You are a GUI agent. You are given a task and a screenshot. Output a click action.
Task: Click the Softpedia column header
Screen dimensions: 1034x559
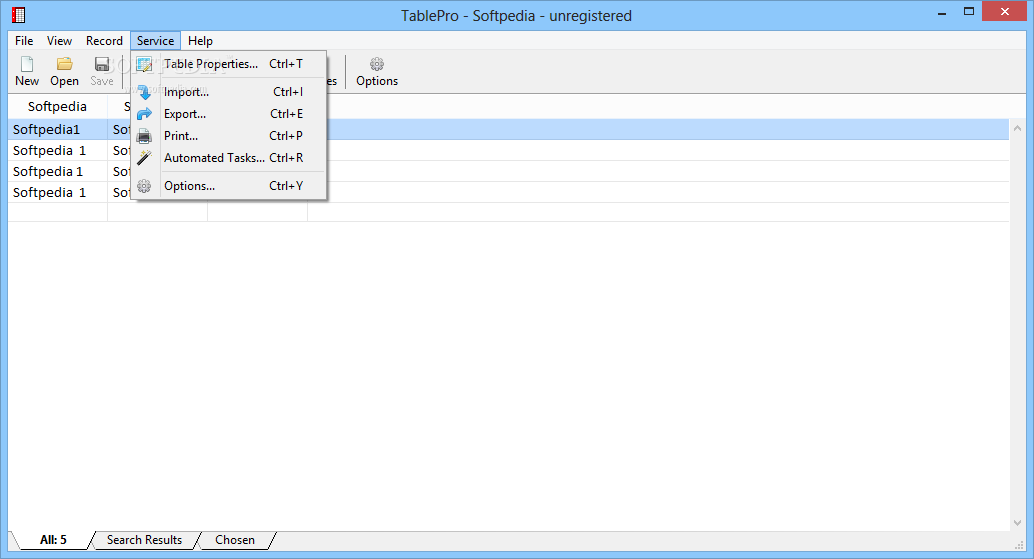(57, 107)
